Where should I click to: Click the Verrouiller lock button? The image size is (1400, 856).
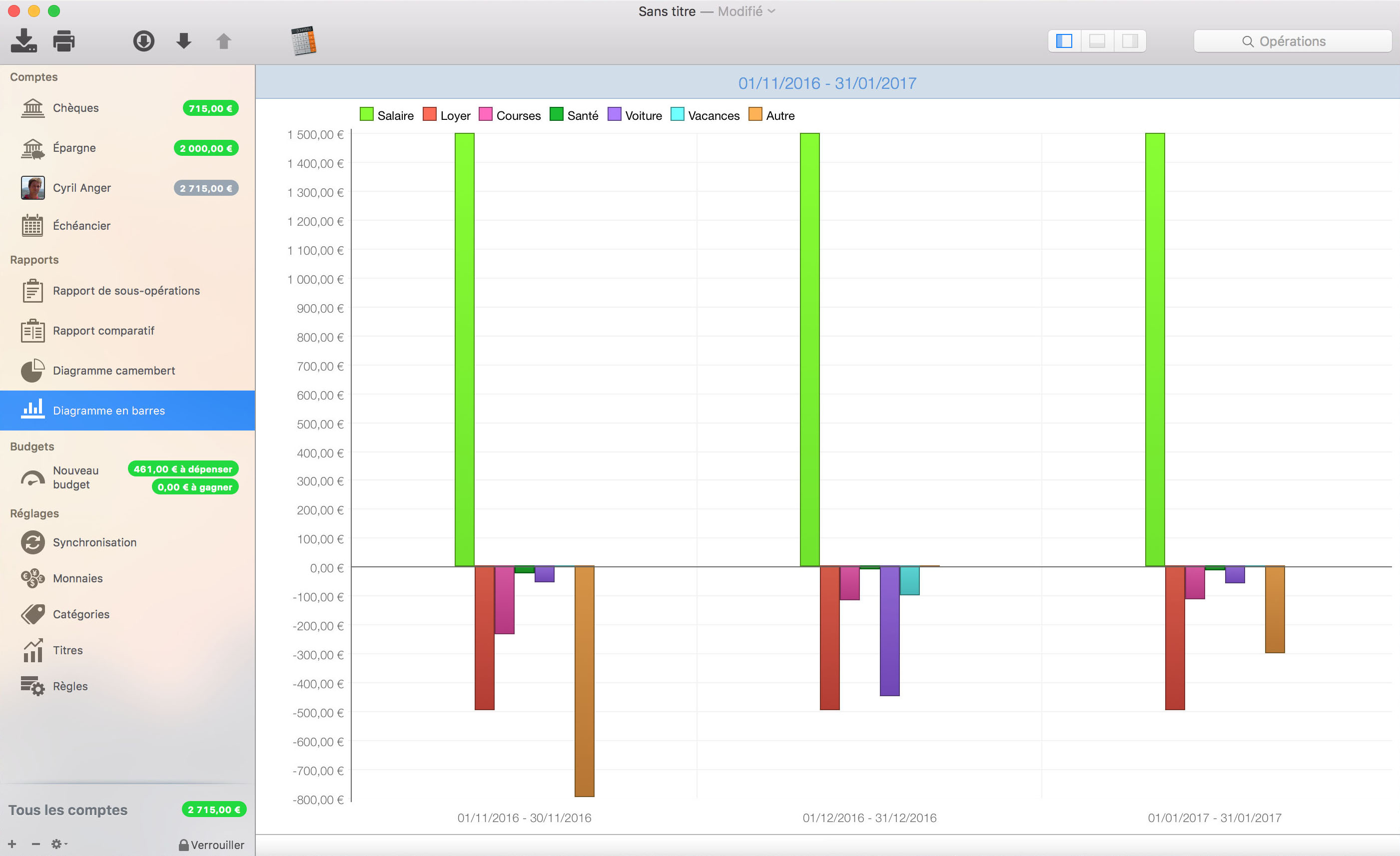coord(211,845)
